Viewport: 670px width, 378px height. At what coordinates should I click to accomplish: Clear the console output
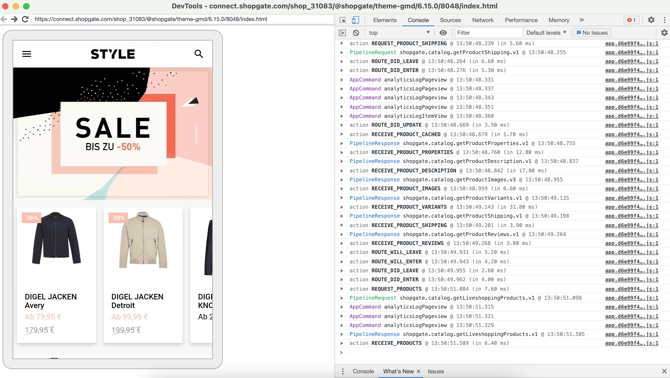pos(356,32)
